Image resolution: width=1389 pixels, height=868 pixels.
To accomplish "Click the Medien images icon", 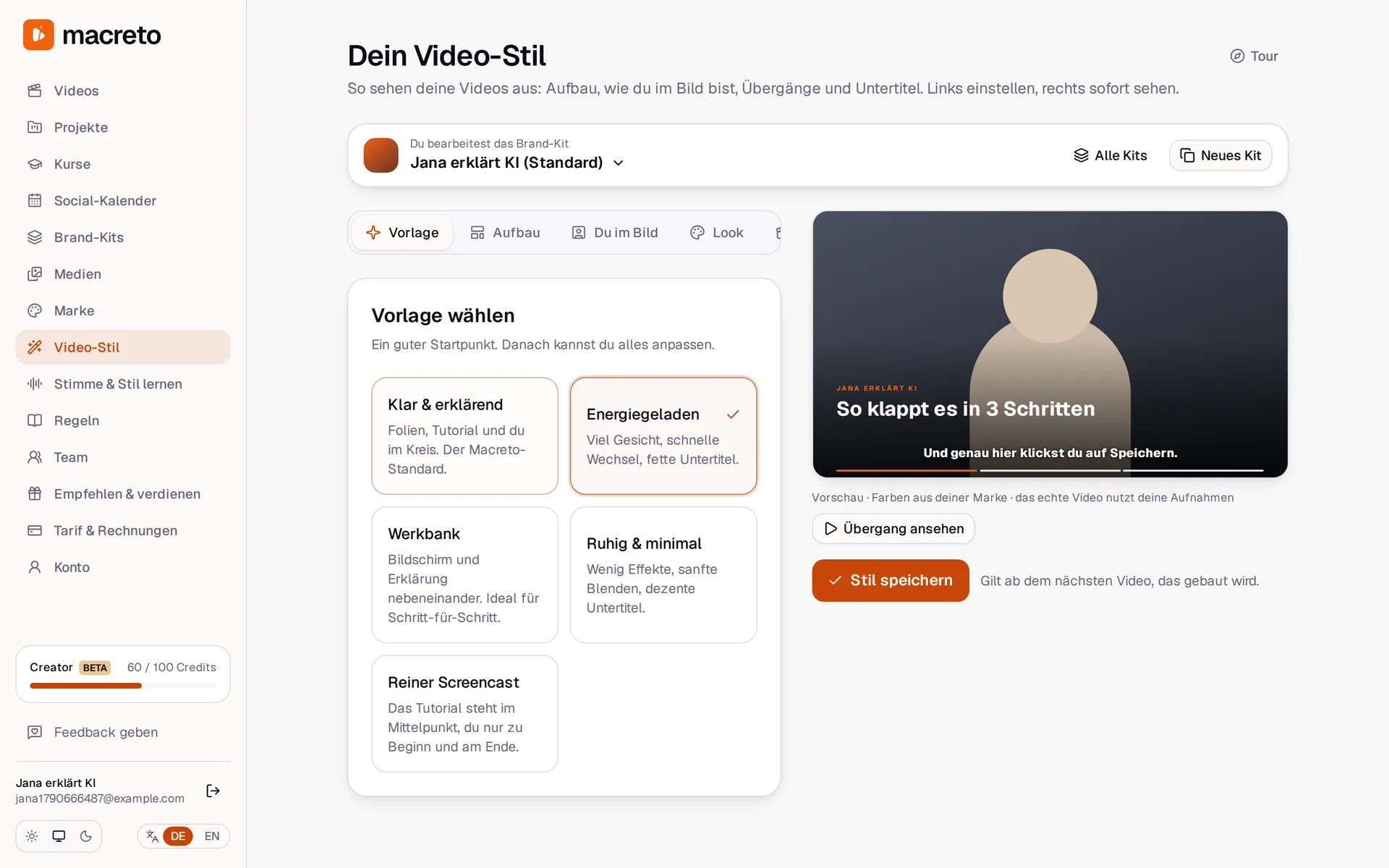I will (35, 274).
